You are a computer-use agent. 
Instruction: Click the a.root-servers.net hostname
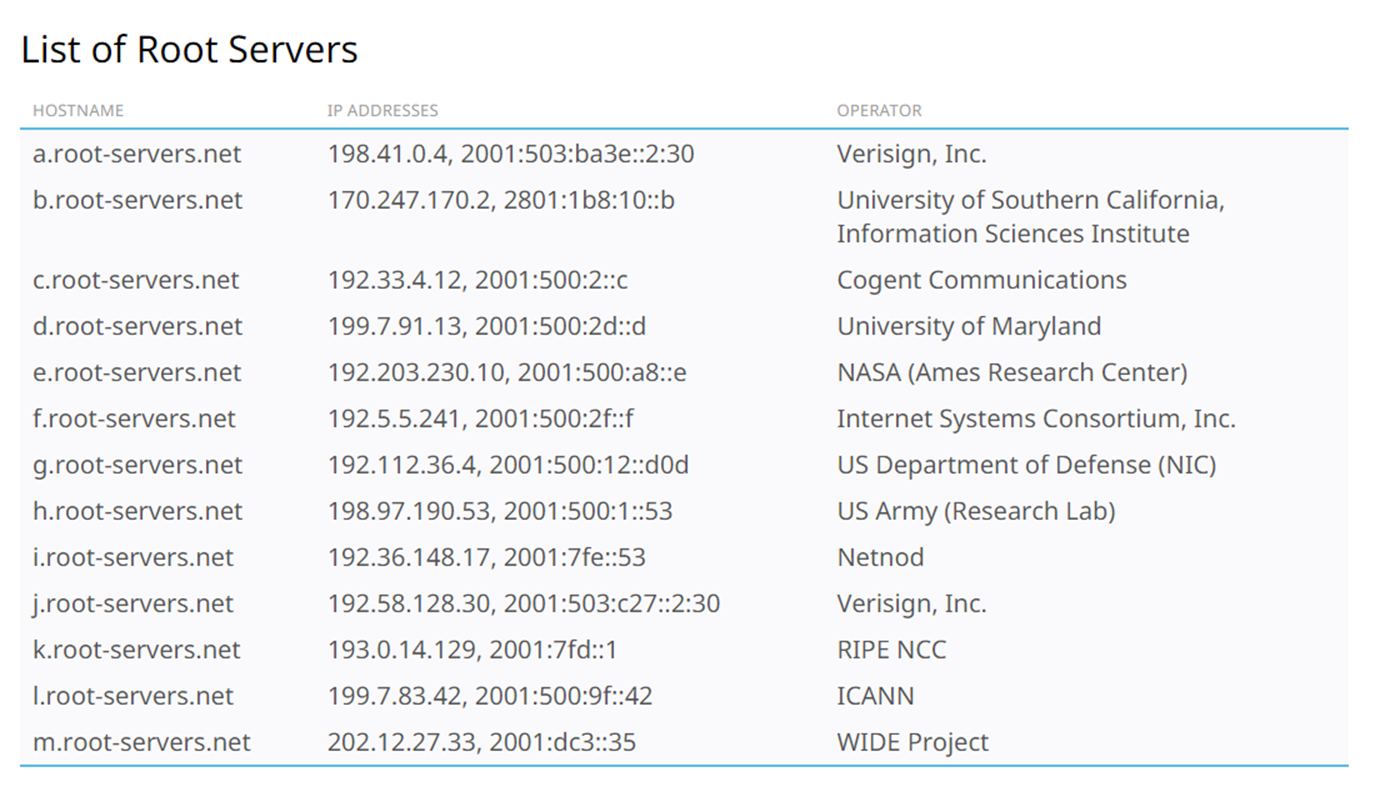[x=137, y=154]
